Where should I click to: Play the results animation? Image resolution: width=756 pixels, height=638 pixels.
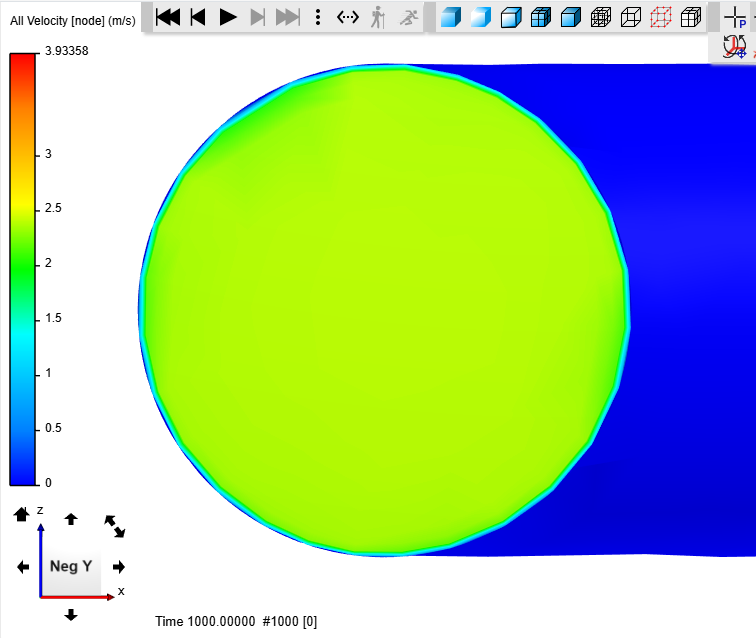pos(228,17)
